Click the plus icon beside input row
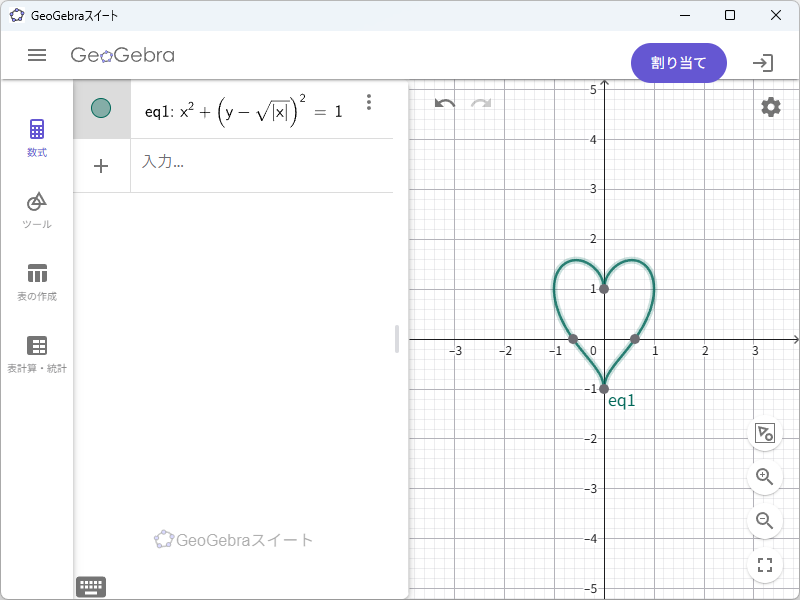This screenshot has width=800, height=600. (101, 166)
